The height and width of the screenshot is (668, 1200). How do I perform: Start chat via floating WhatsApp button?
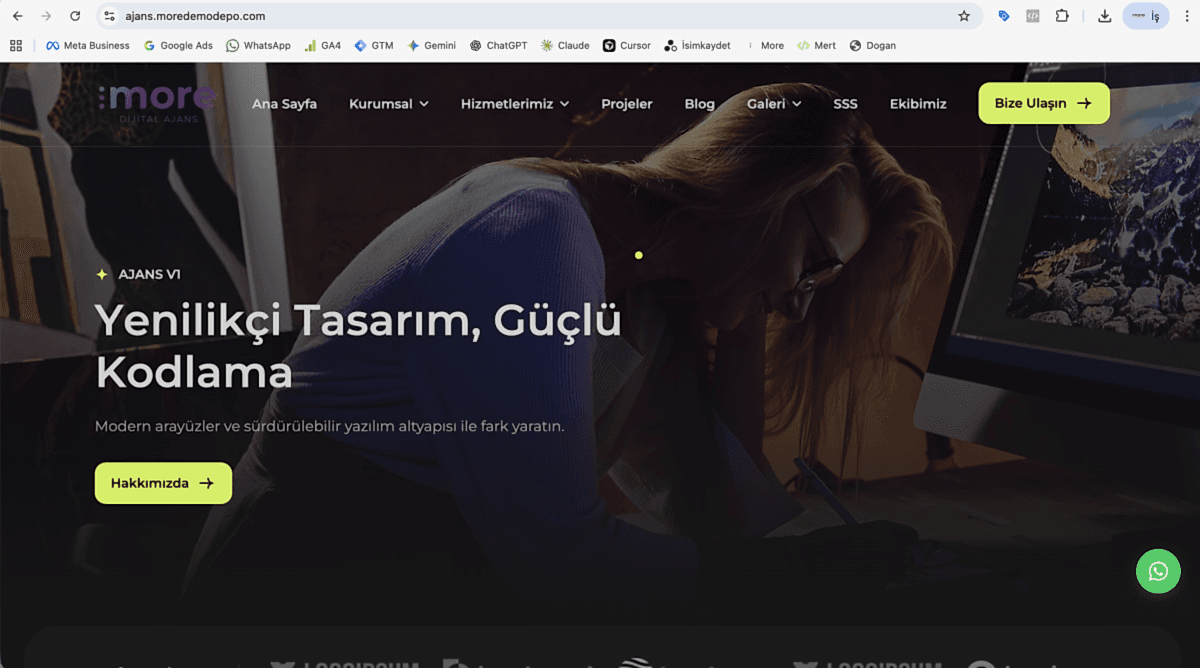click(x=1158, y=571)
